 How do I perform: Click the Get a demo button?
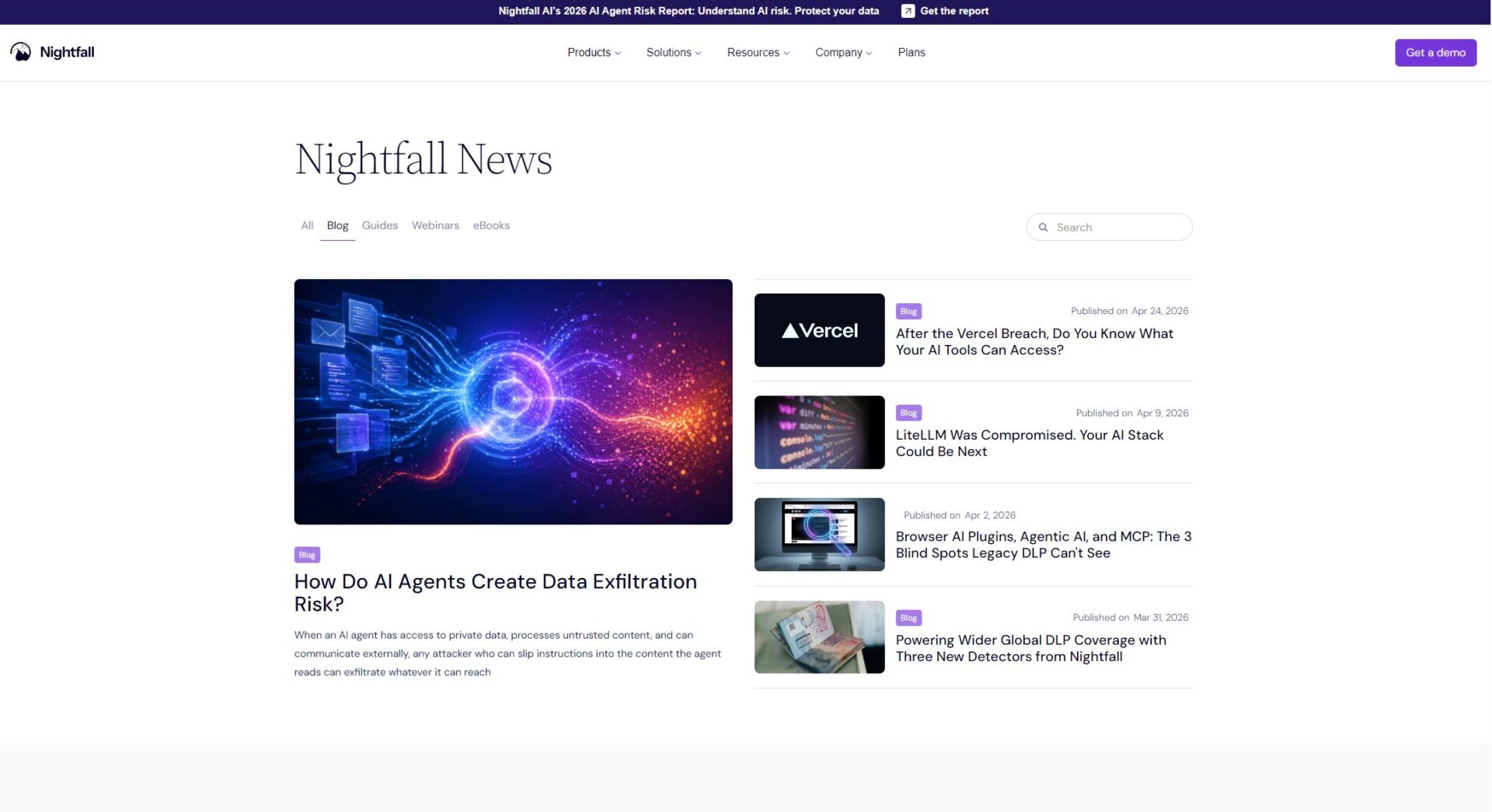1435,53
